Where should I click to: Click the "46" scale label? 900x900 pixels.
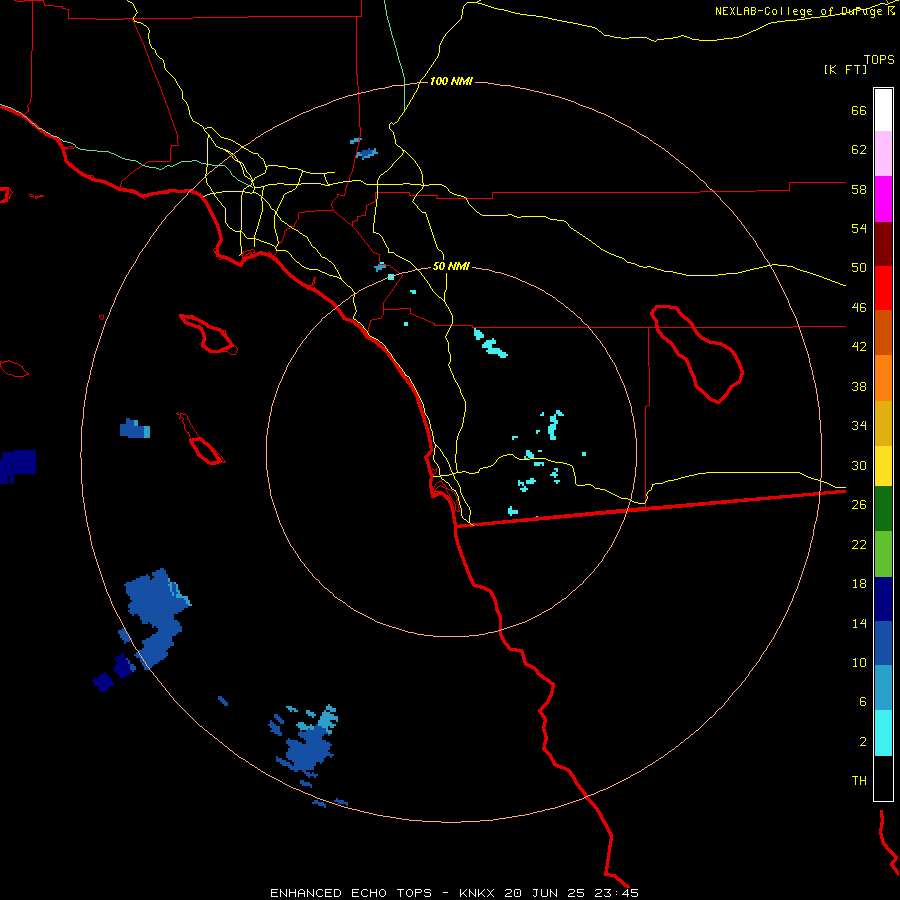(859, 308)
